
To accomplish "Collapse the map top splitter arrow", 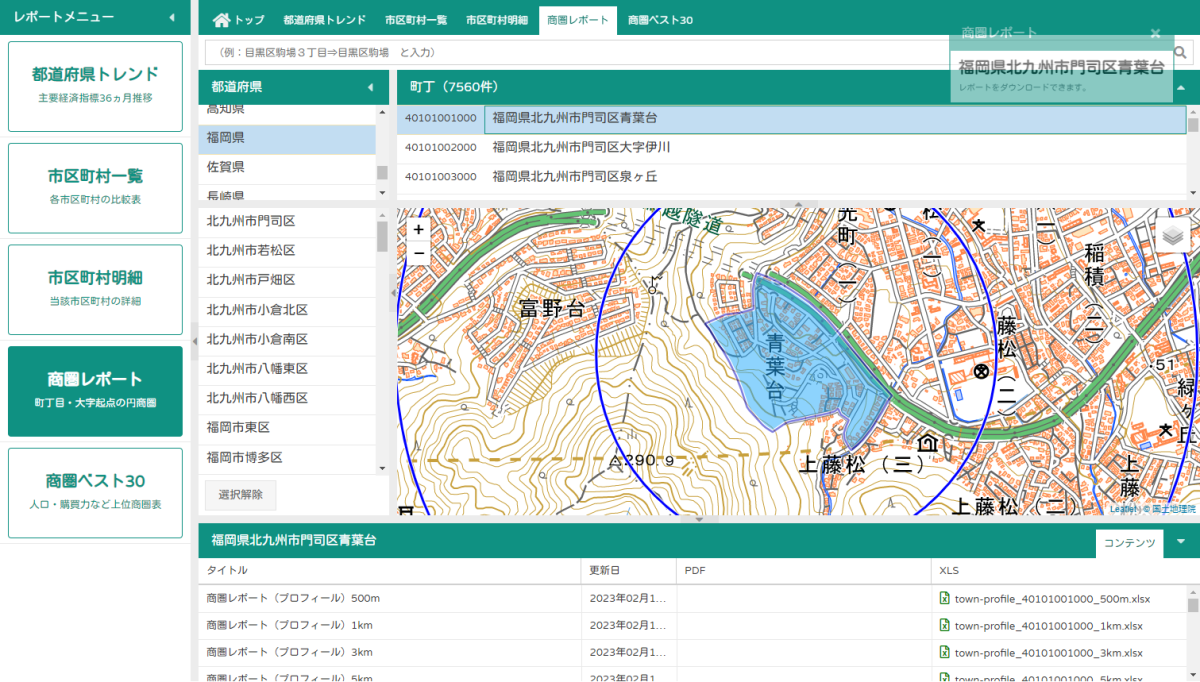I will [798, 204].
